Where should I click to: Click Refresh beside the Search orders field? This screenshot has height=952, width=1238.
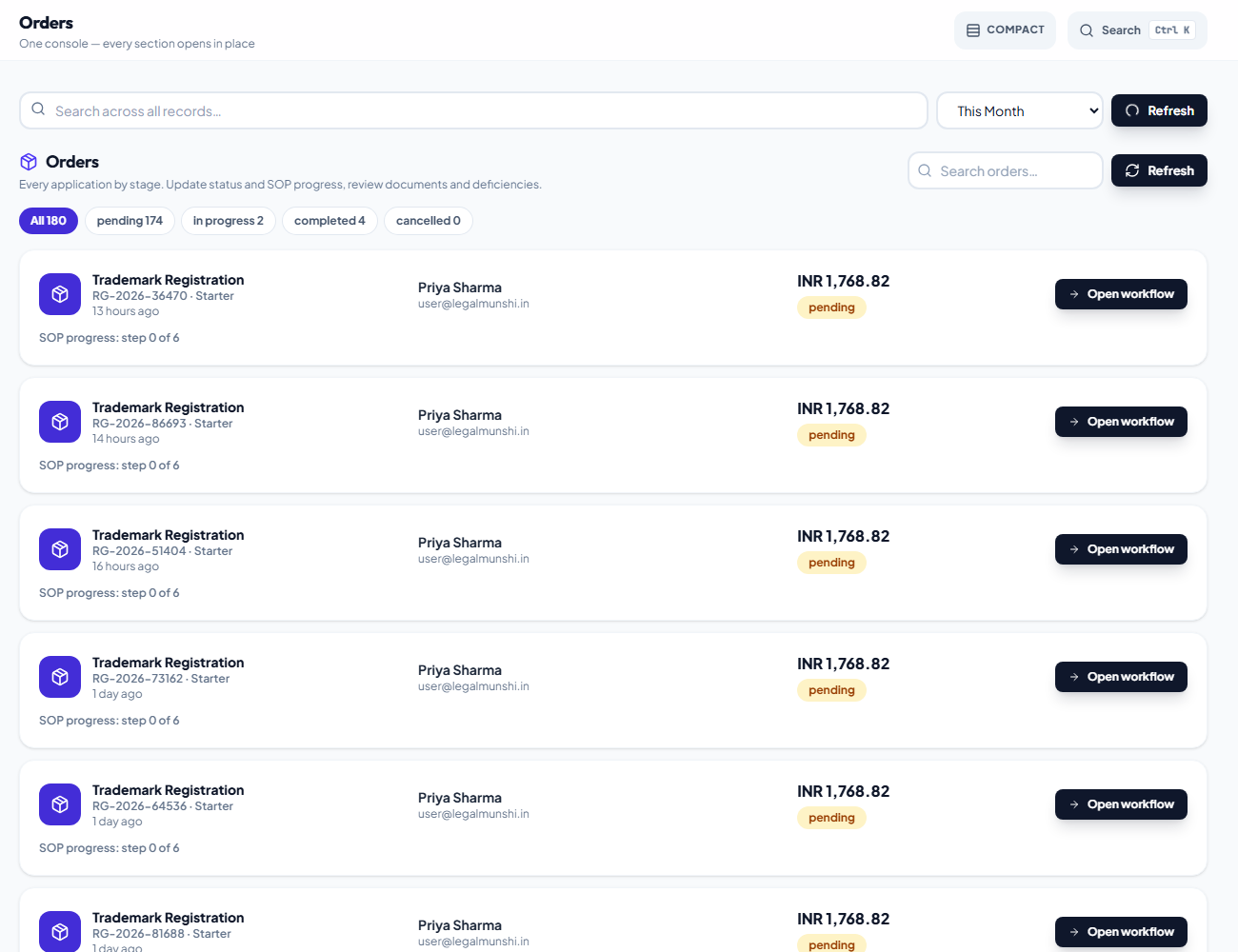(x=1159, y=170)
